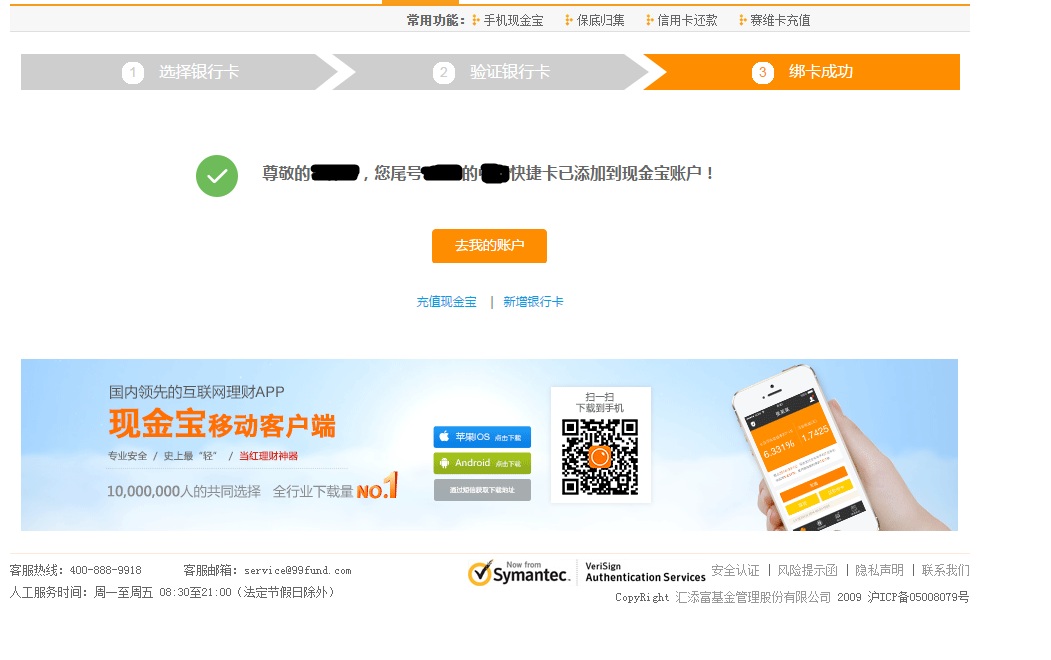Click step 3 绑卡成功
The image size is (1051, 660).
click(806, 72)
